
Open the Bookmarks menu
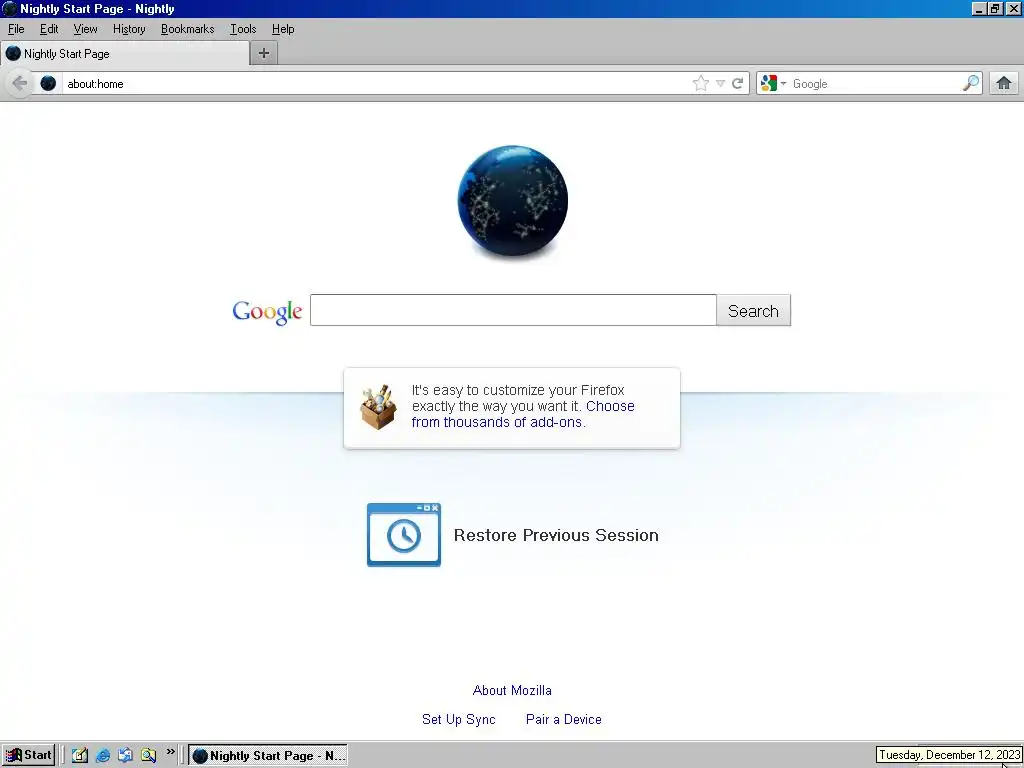coord(187,29)
